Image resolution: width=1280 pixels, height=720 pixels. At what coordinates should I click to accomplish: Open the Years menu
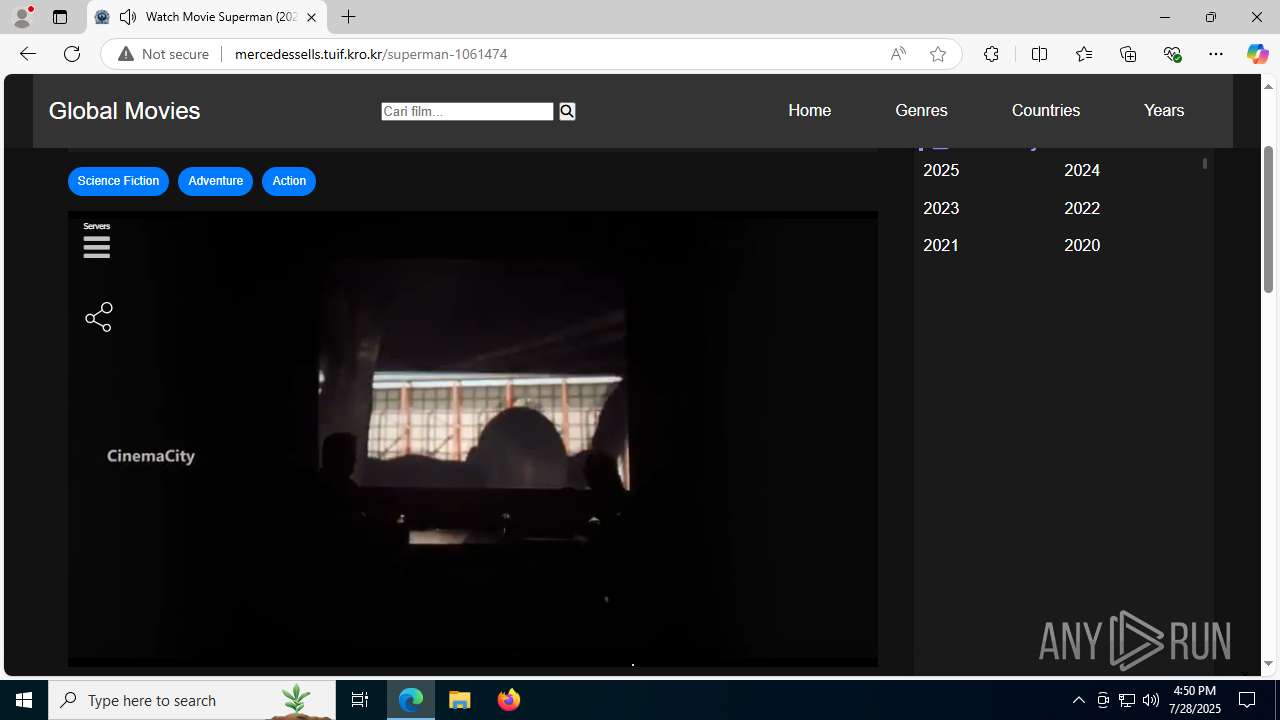click(x=1164, y=110)
